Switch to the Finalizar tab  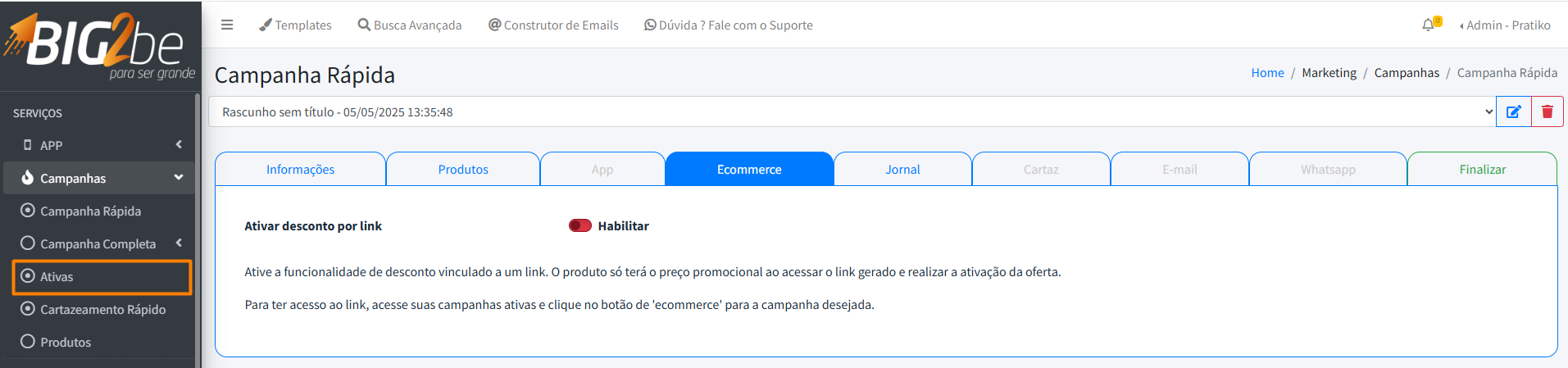[1482, 169]
